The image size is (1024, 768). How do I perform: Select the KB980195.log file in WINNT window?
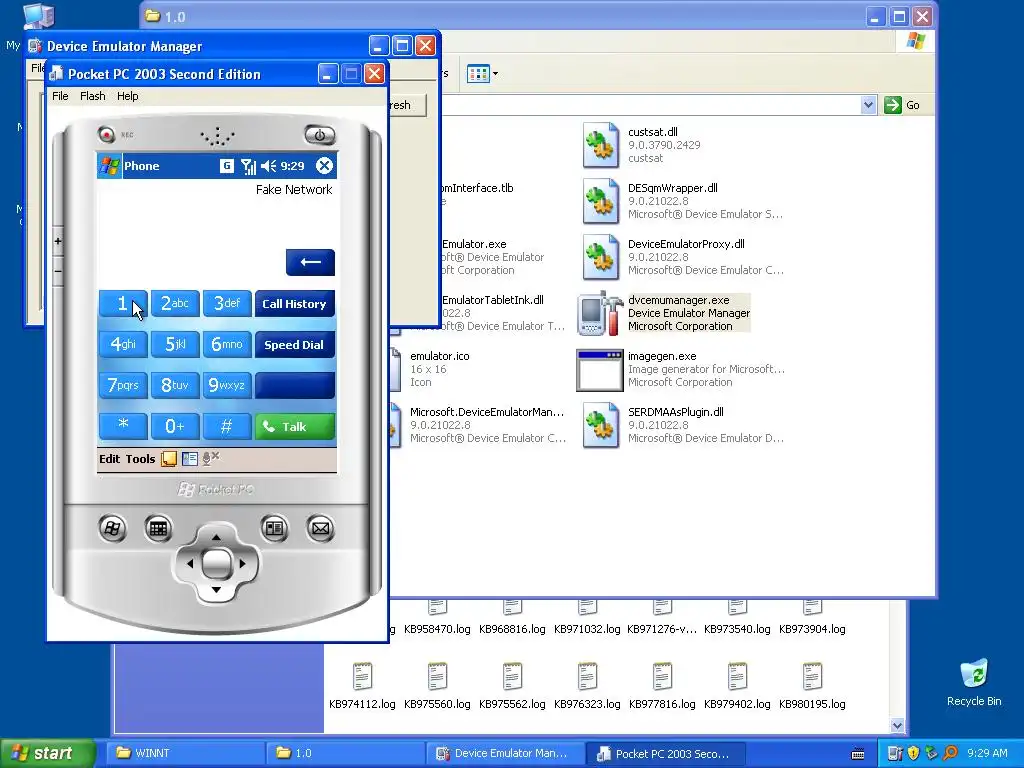point(812,685)
